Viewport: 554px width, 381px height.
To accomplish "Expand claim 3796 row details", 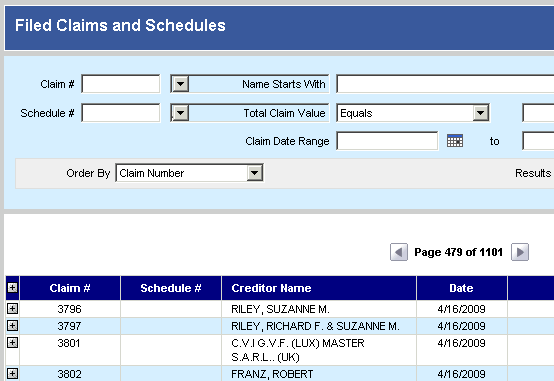I will (x=12, y=309).
